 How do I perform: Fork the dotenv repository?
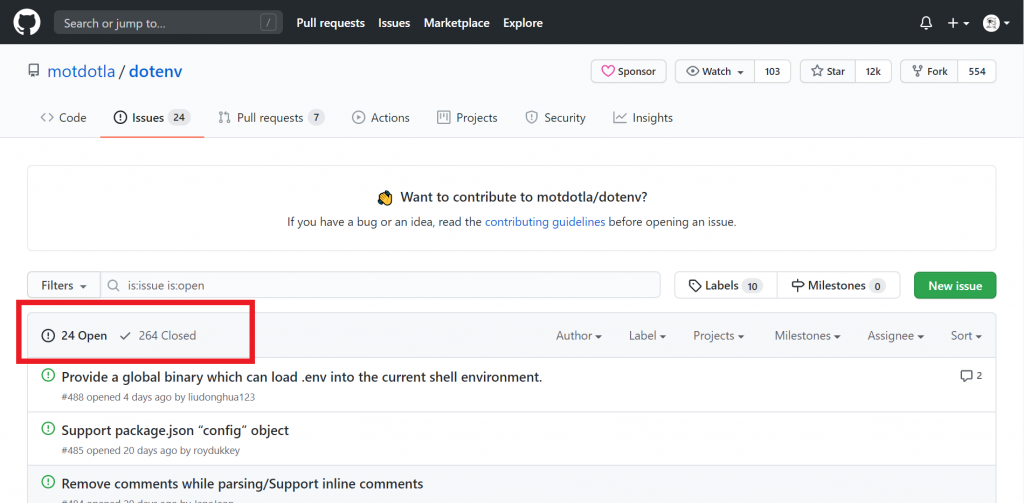coord(928,72)
